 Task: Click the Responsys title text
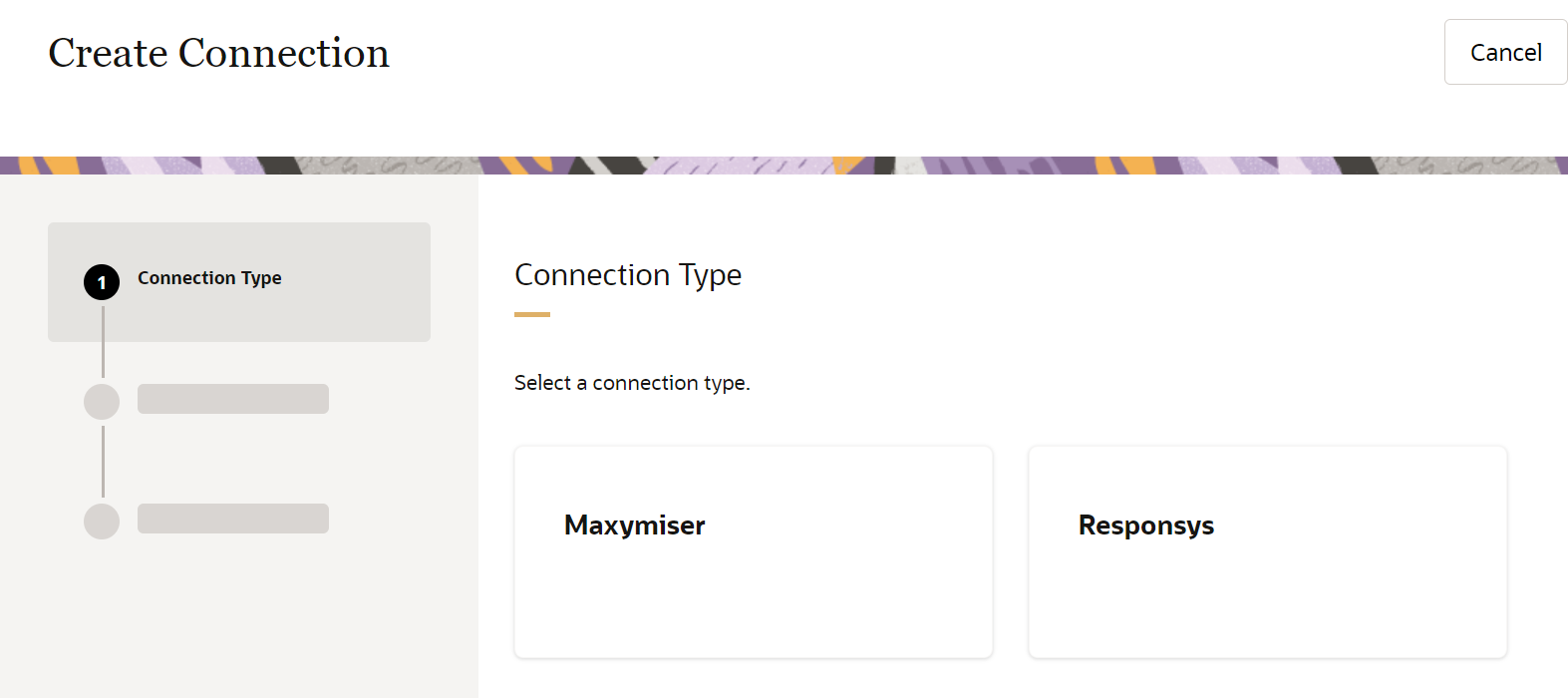(x=1146, y=525)
